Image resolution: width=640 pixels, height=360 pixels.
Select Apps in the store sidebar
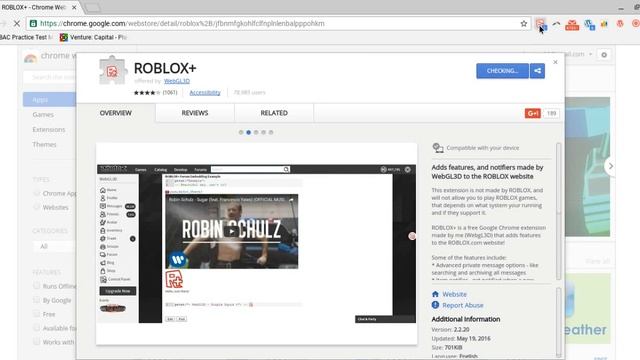coord(49,100)
